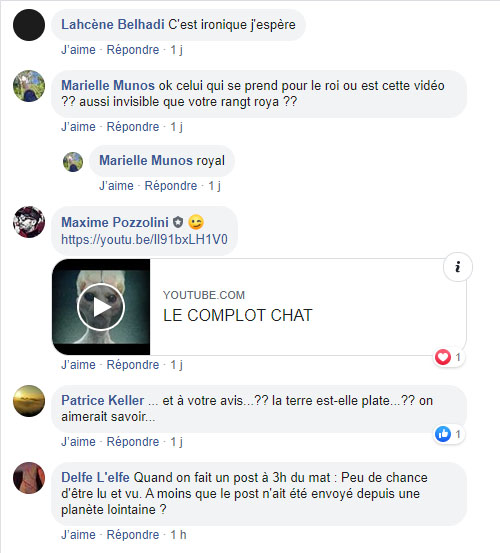This screenshot has width=500, height=553.
Task: Click the badge icon next to Maxime Pozzolini
Action: pyautogui.click(x=178, y=222)
